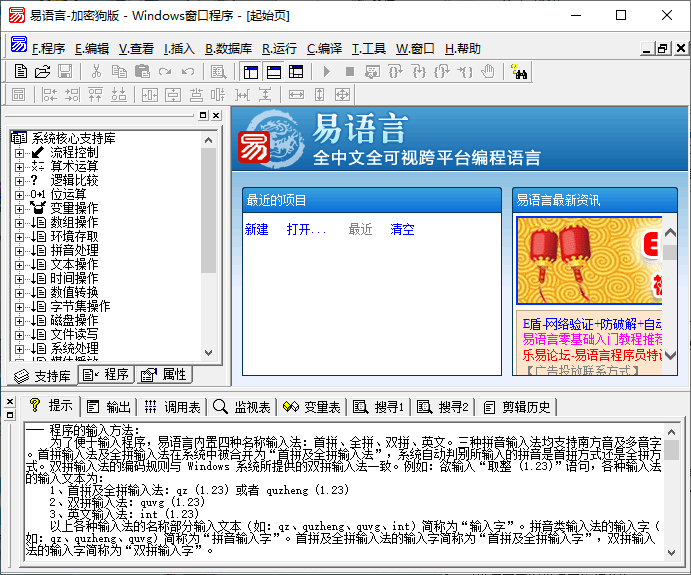Expand the 系统处理 tree node
Viewport: 691px width, 575px height.
[19, 349]
